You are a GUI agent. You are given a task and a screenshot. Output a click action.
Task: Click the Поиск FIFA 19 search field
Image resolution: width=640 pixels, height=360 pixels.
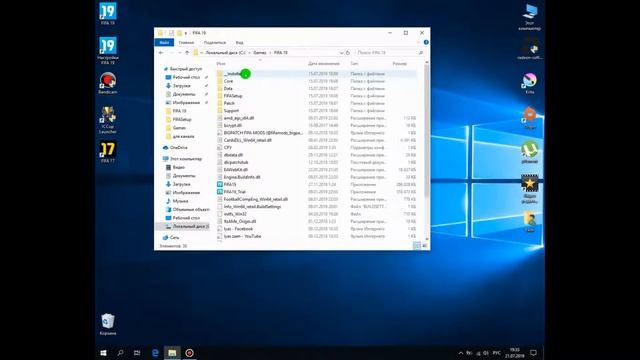[x=389, y=53]
